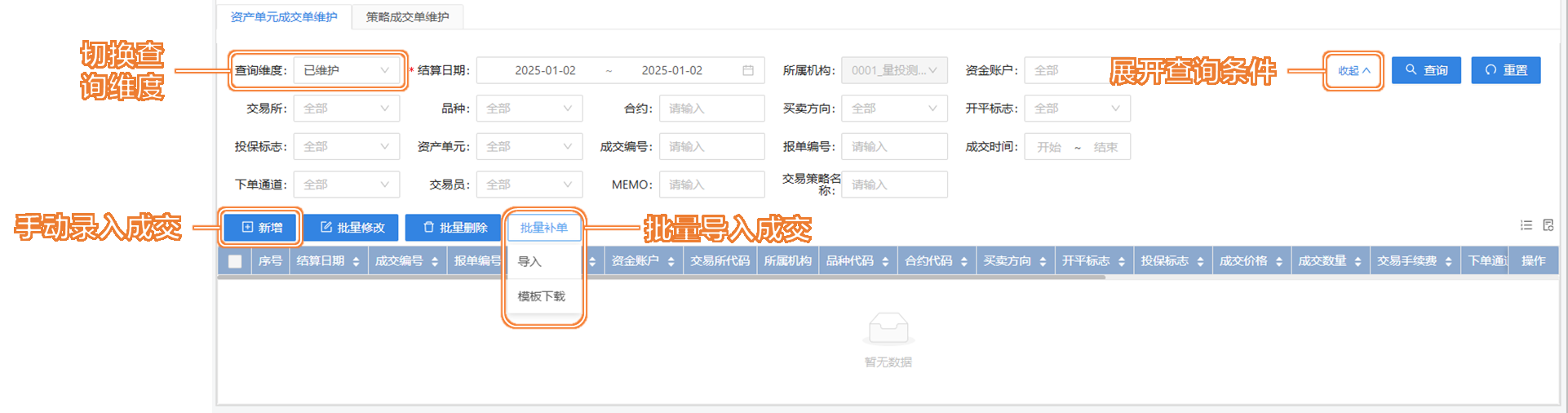Screen dimensions: 1568x413
Task: Click the 合约 input field
Action: [712, 108]
